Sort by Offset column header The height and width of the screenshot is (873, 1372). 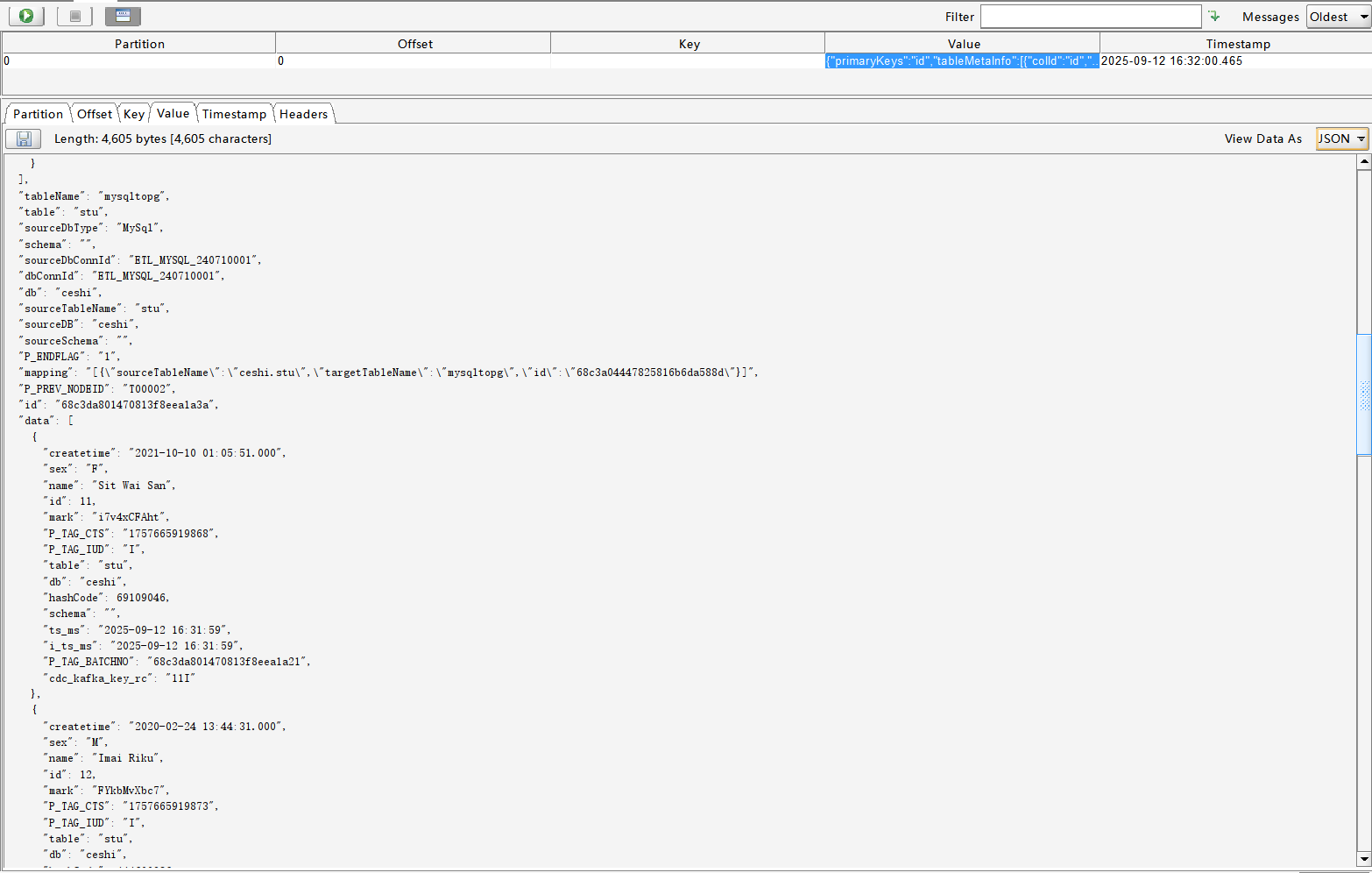pos(414,44)
